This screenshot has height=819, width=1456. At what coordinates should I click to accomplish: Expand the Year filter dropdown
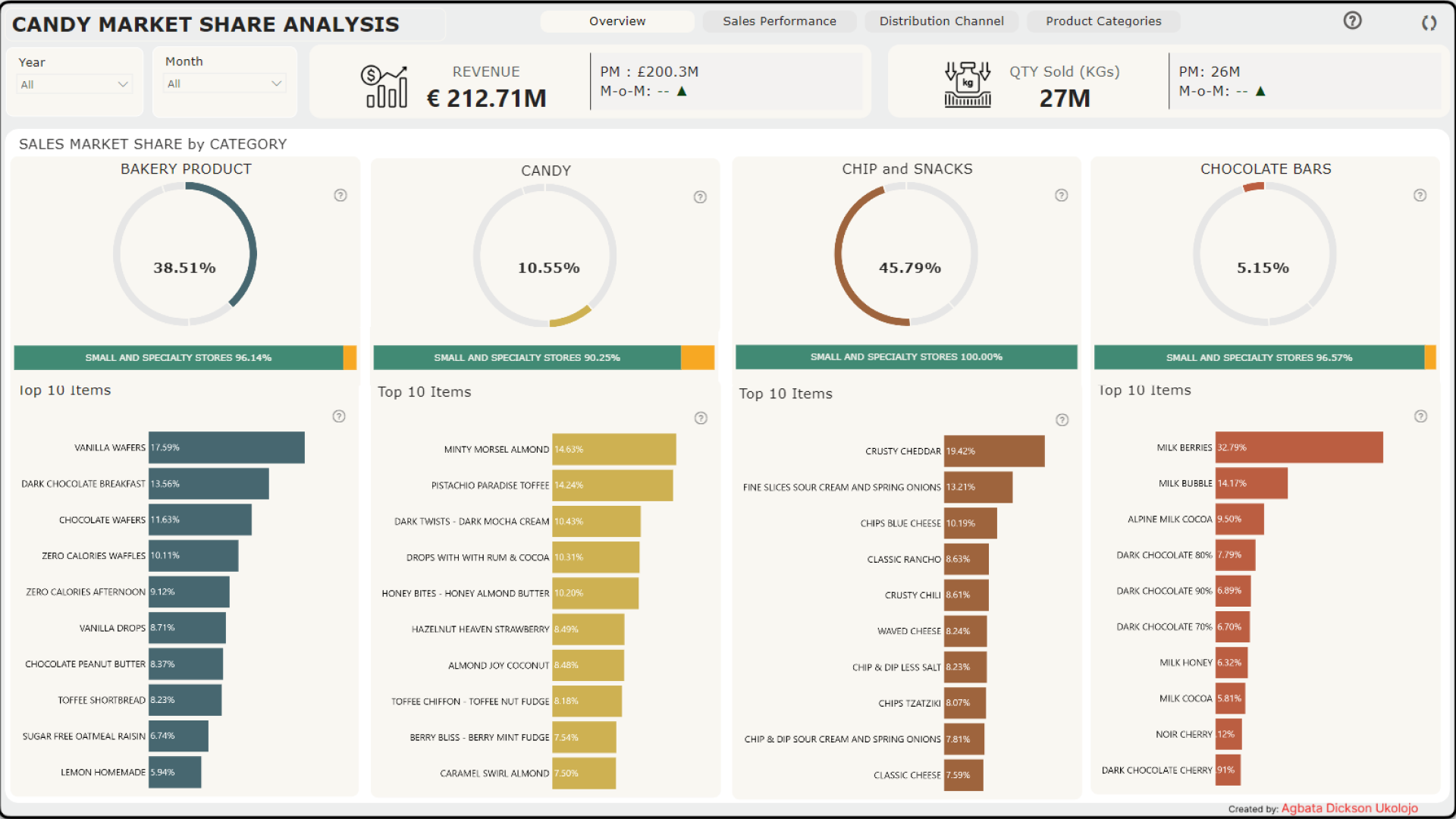(74, 84)
